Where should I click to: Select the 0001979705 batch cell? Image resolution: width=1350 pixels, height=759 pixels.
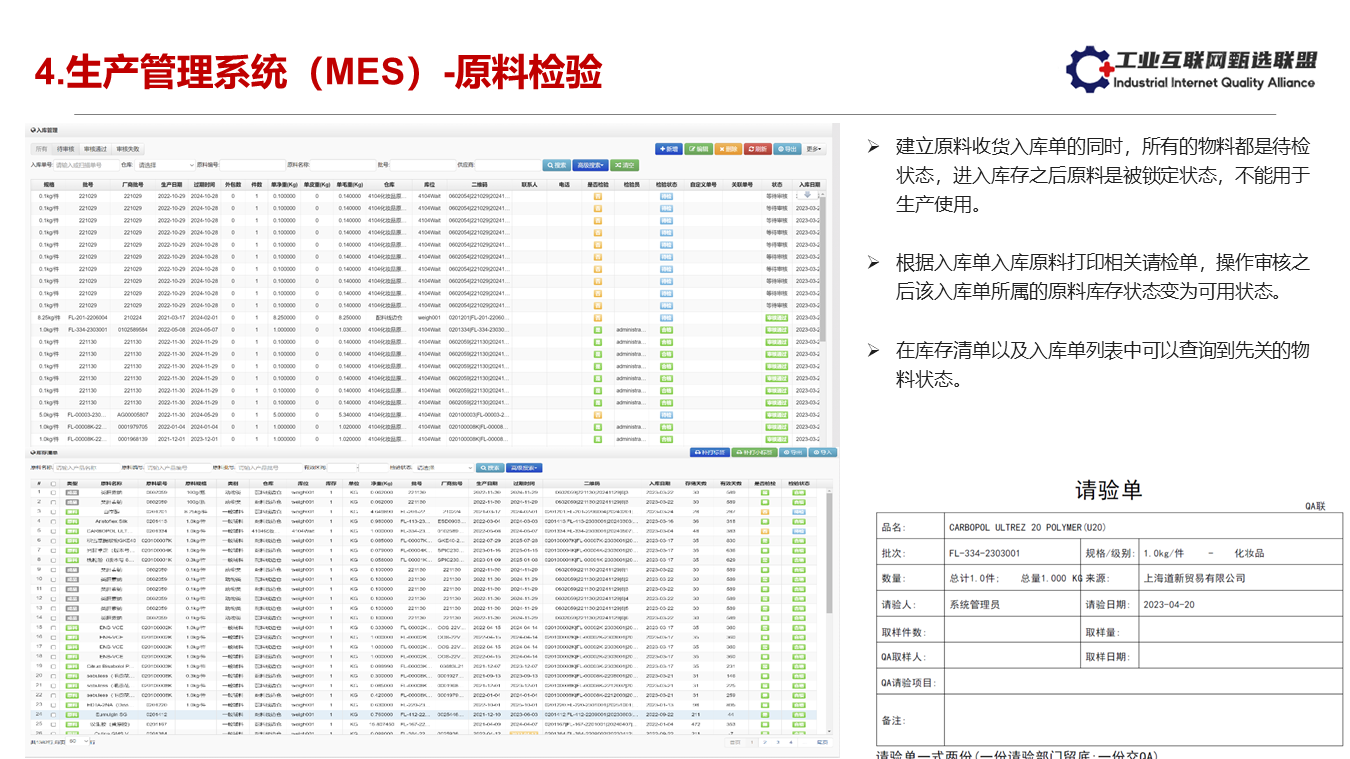[x=133, y=426]
